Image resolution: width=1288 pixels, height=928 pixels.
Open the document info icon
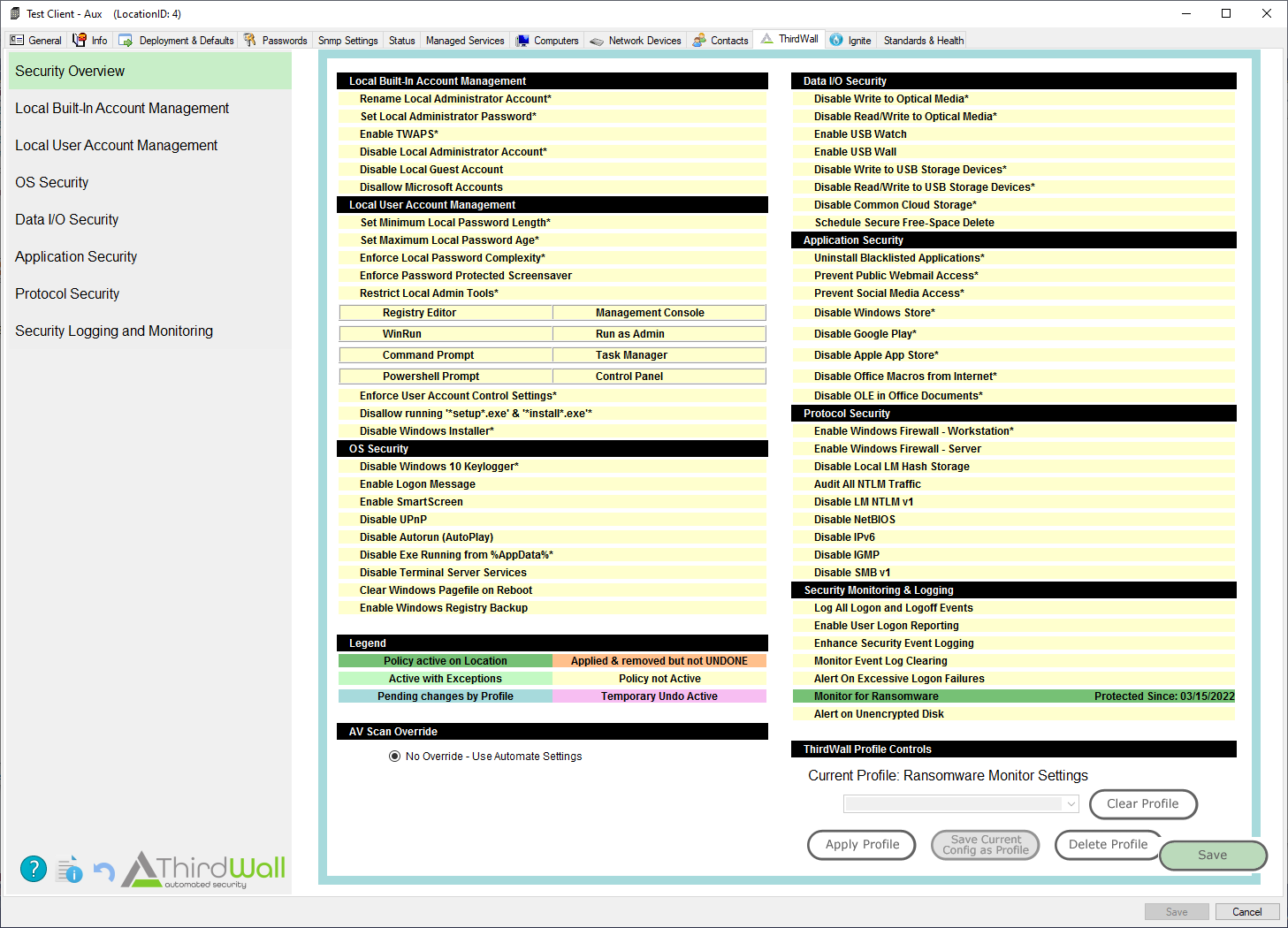click(x=70, y=870)
